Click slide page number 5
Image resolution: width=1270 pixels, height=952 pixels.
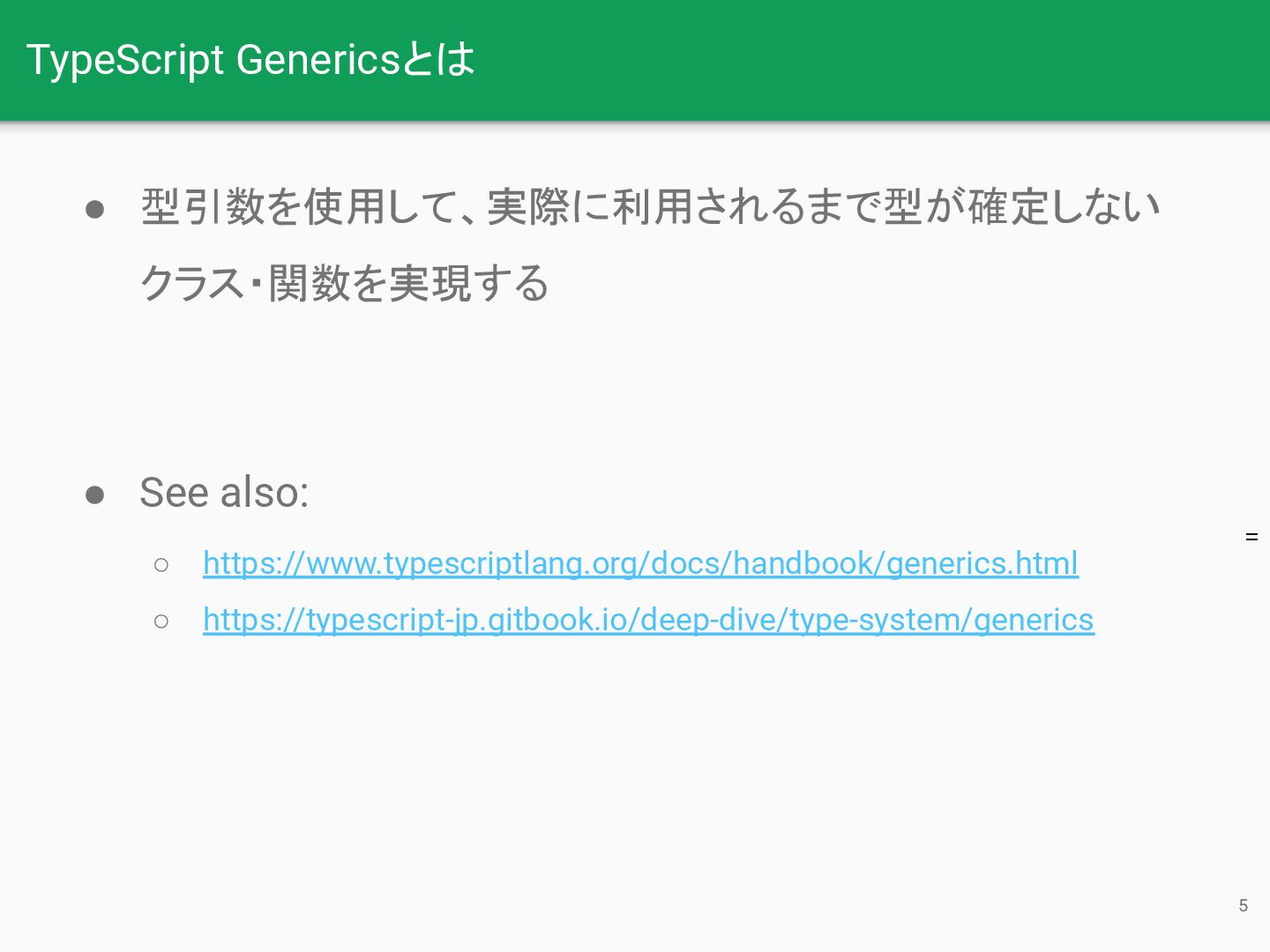click(x=1244, y=905)
